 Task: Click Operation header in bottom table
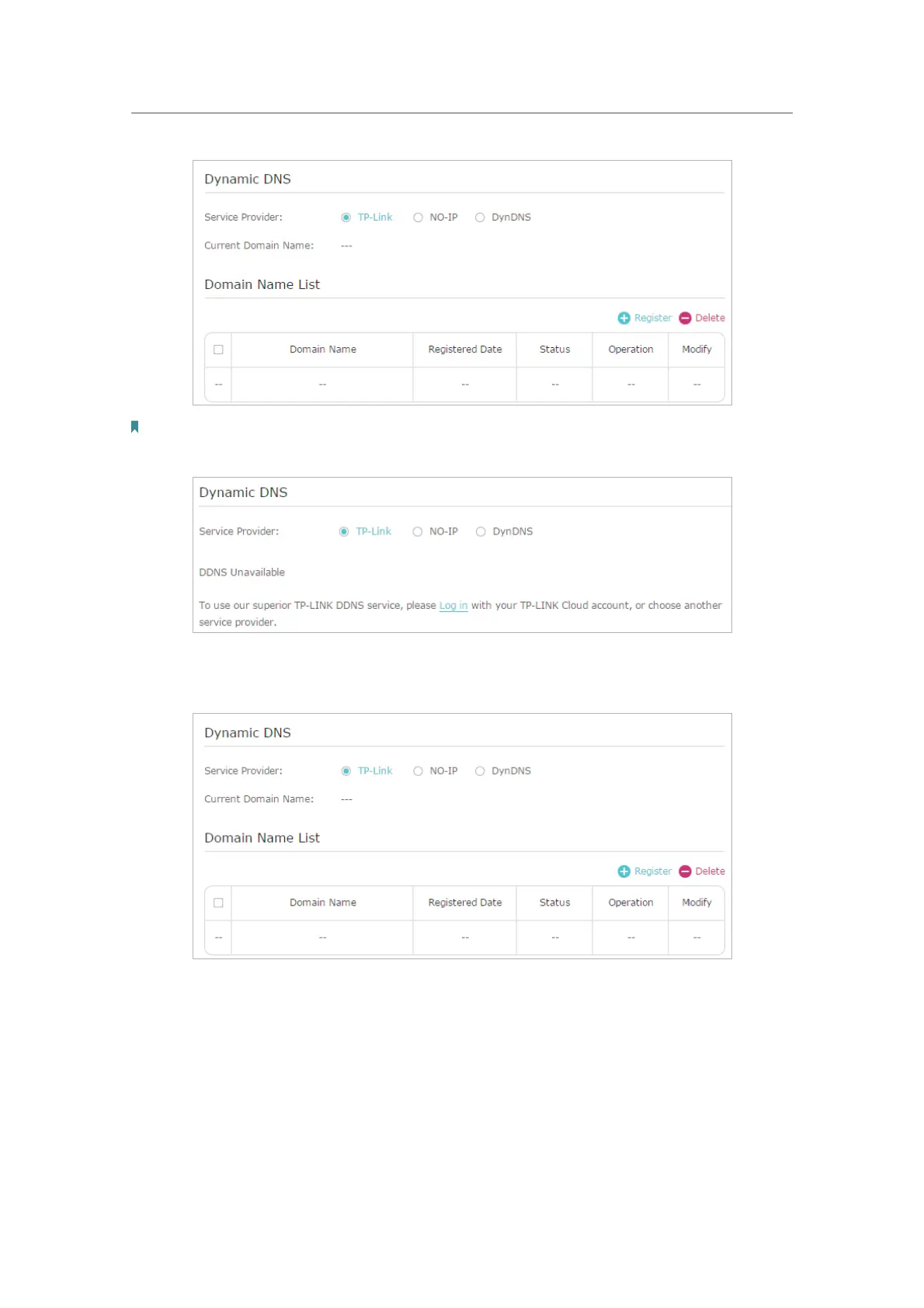pos(631,903)
